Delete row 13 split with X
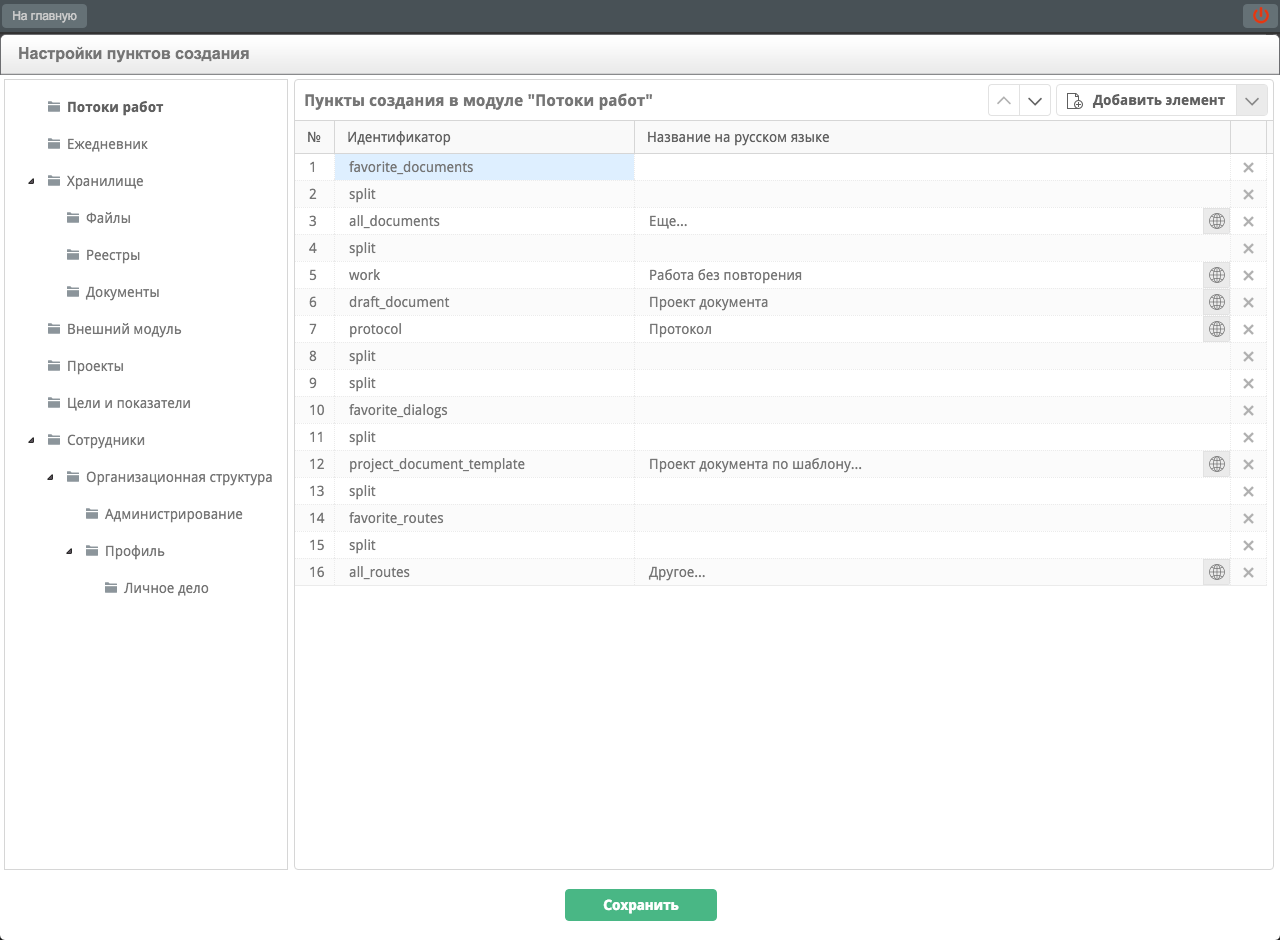Image resolution: width=1280 pixels, height=940 pixels. point(1248,492)
